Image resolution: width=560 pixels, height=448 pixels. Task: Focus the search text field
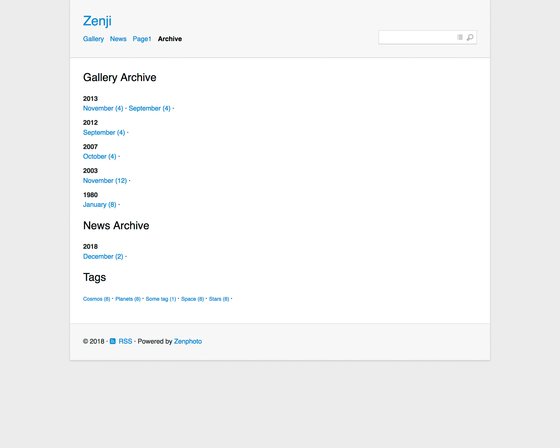tap(418, 37)
